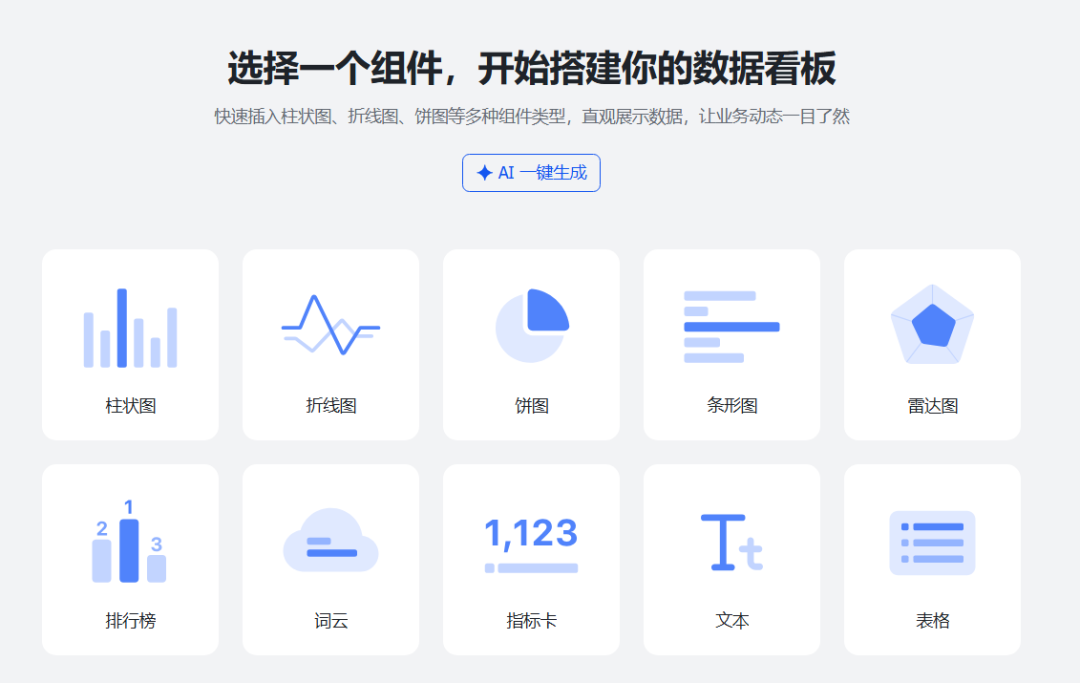
Task: Select the 文本 (text) component icon
Action: point(732,537)
